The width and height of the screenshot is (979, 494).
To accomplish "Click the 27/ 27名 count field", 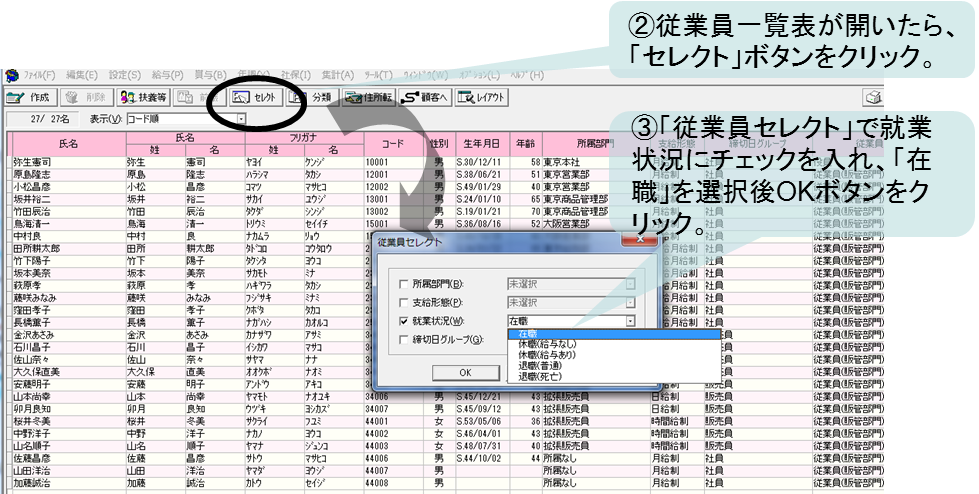I will coord(44,119).
